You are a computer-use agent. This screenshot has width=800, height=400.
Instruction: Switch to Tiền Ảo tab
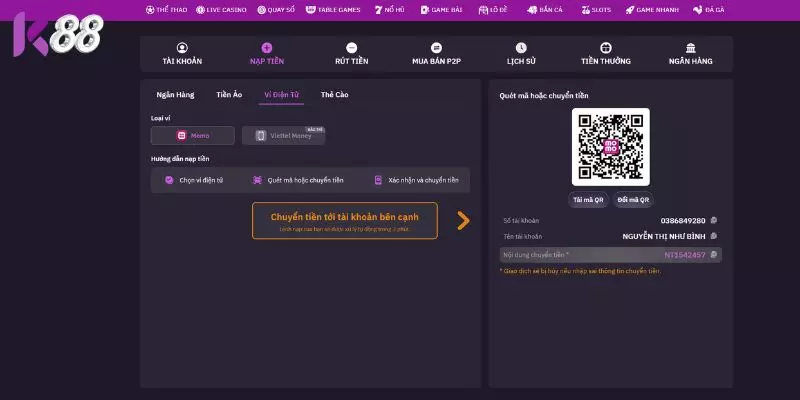tap(229, 94)
